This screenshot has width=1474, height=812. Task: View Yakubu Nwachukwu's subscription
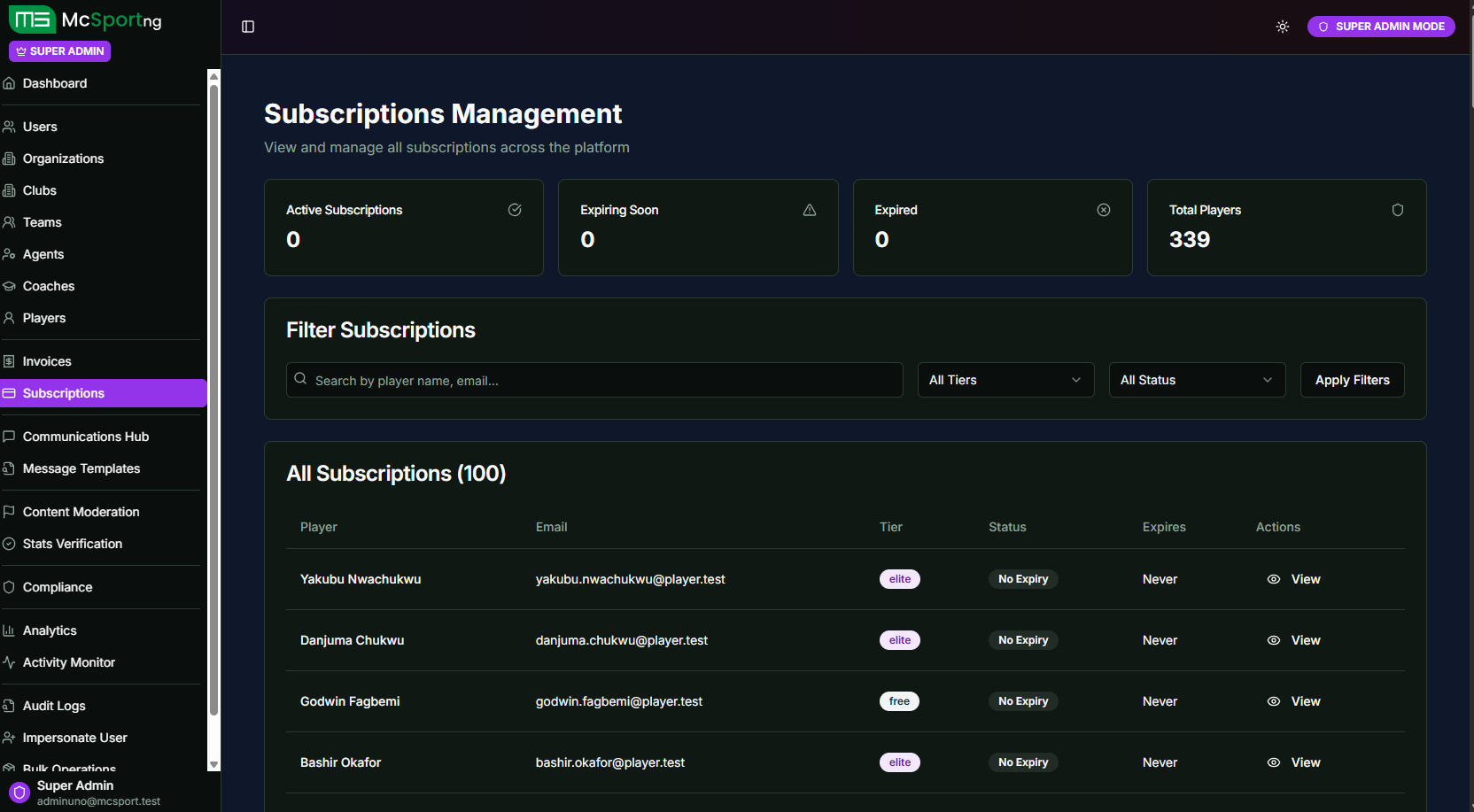[1293, 578]
